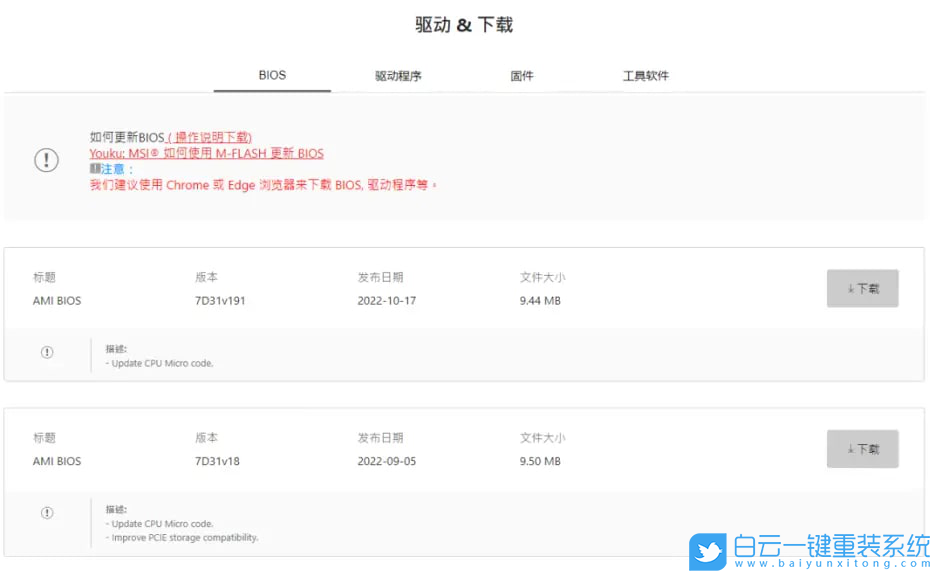This screenshot has width=942, height=576.
Task: Select the BIOS tab
Action: click(271, 75)
